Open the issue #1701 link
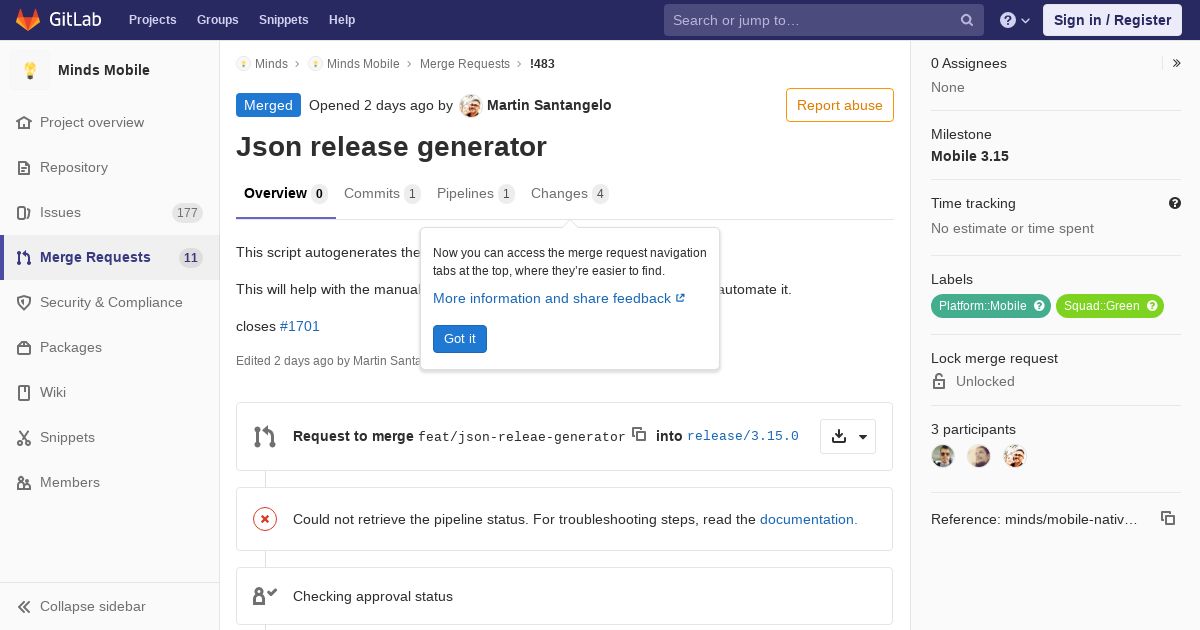This screenshot has height=630, width=1200. coord(300,326)
